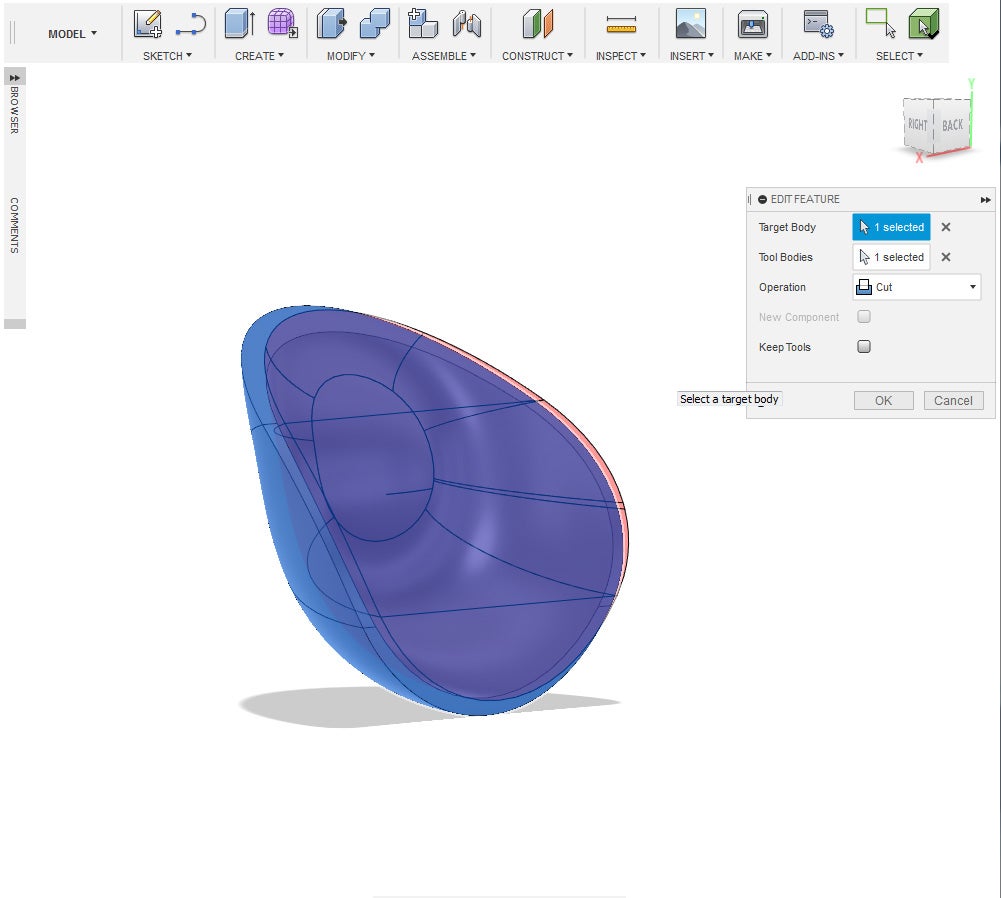Image resolution: width=1001 pixels, height=898 pixels.
Task: Open the Operation dropdown set to Cut
Action: coord(916,287)
